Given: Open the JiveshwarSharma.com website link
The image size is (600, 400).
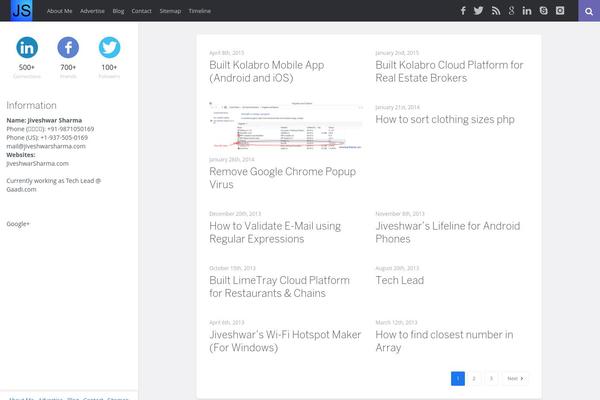Looking at the screenshot, I should click(37, 163).
